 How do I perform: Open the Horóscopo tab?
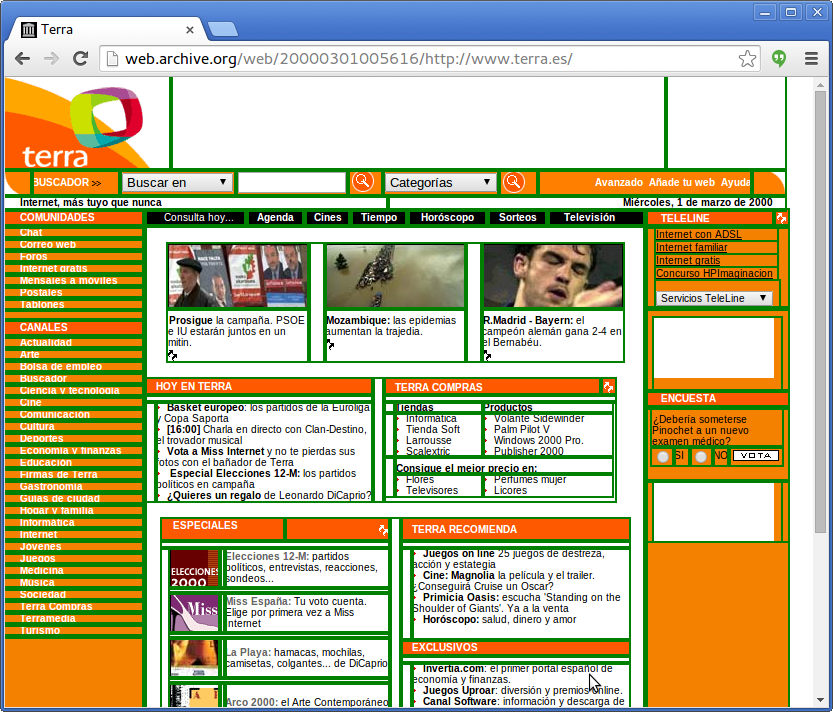pos(447,217)
